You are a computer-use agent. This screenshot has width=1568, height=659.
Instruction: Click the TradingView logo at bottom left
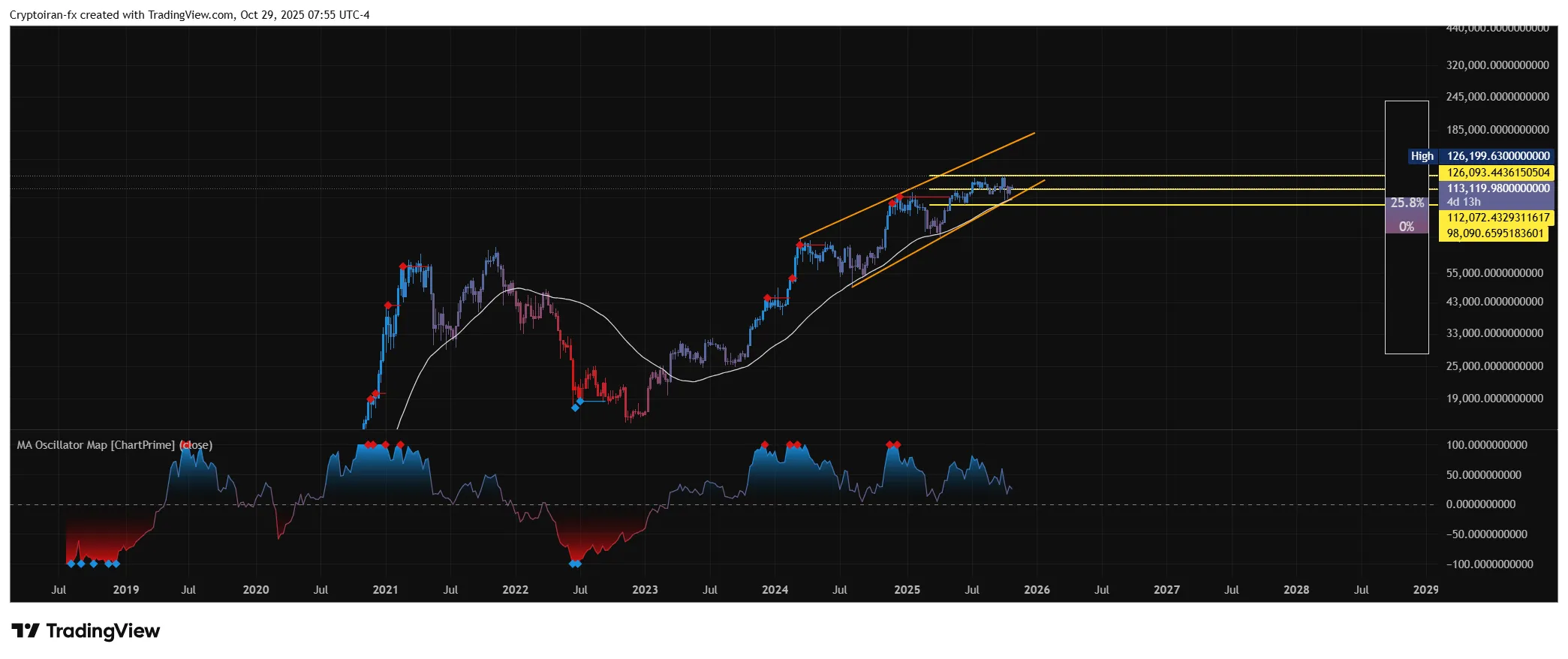86,630
